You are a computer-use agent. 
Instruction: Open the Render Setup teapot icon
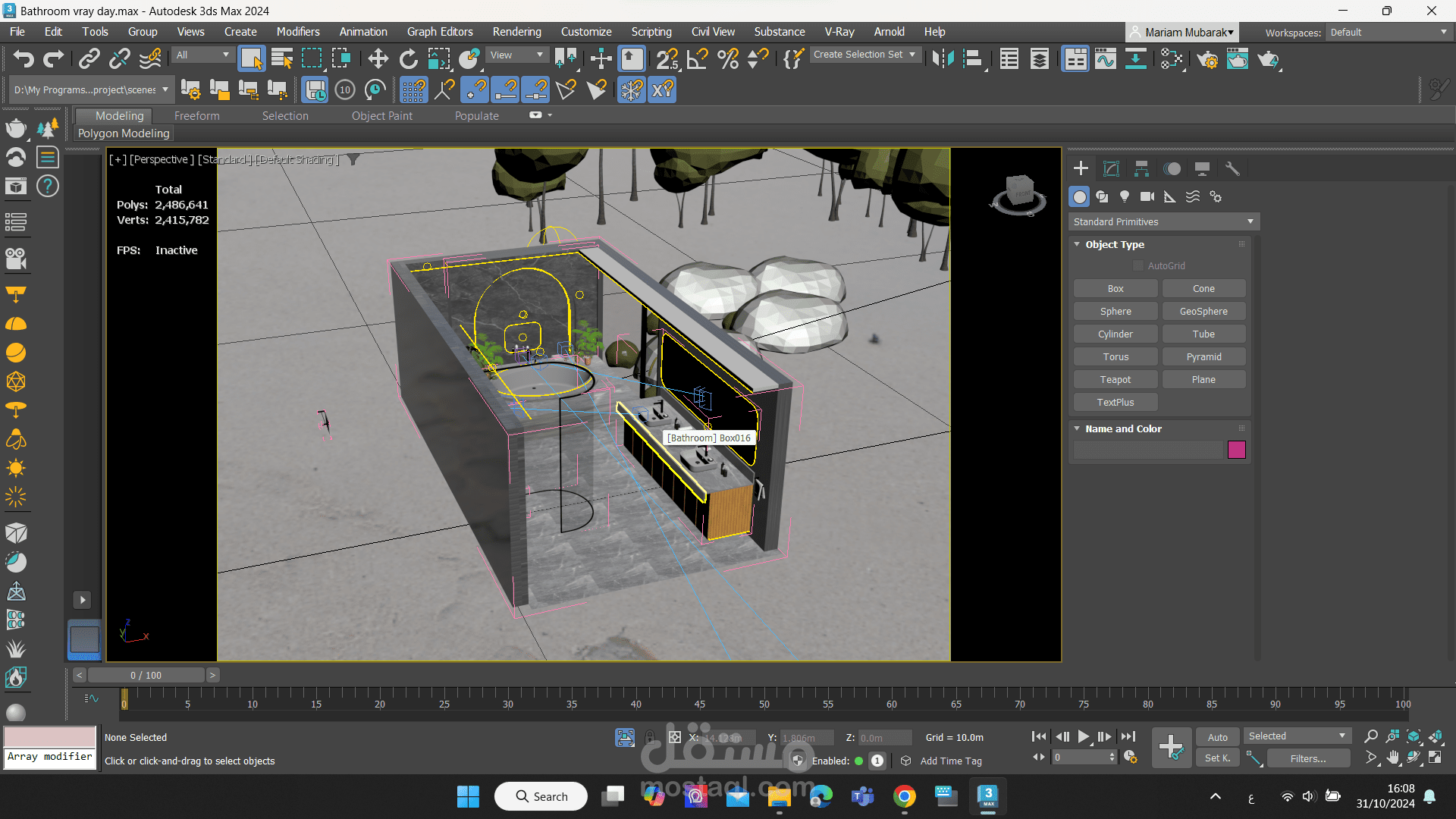click(x=1207, y=58)
